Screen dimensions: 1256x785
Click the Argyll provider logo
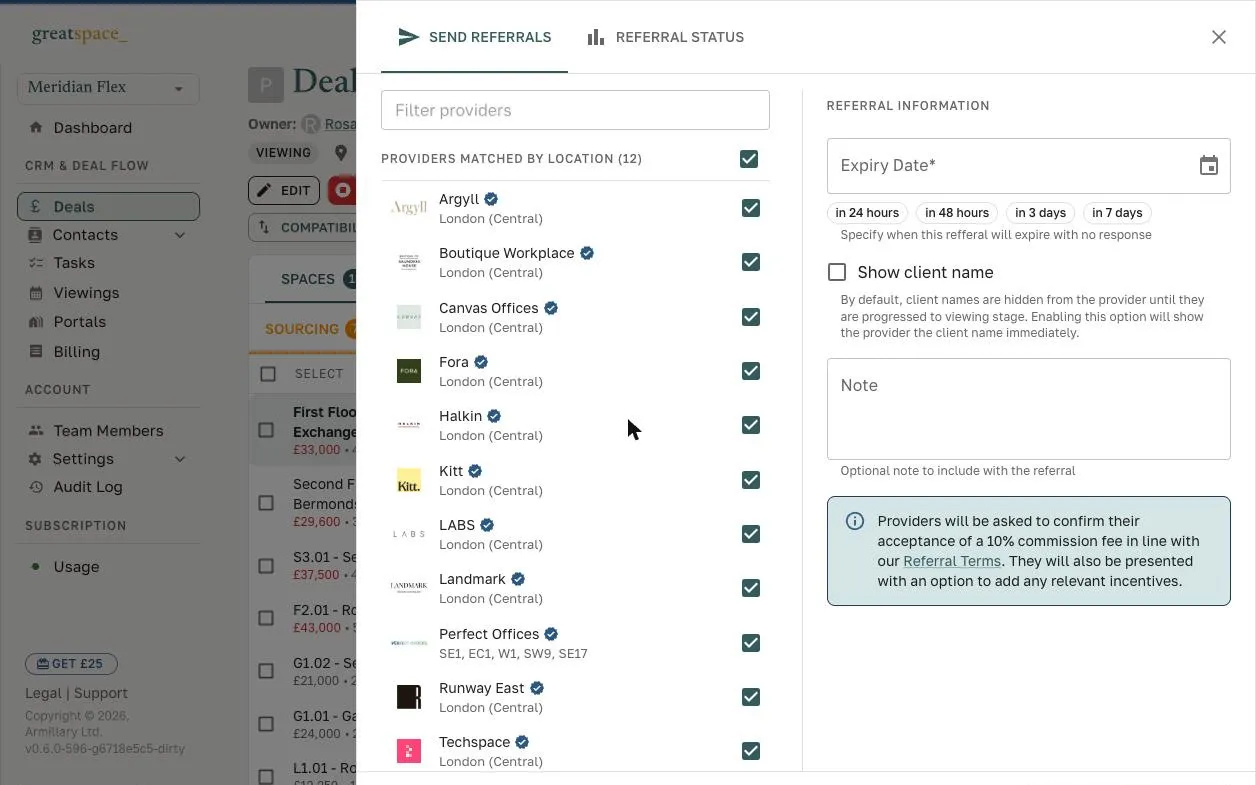(x=409, y=208)
